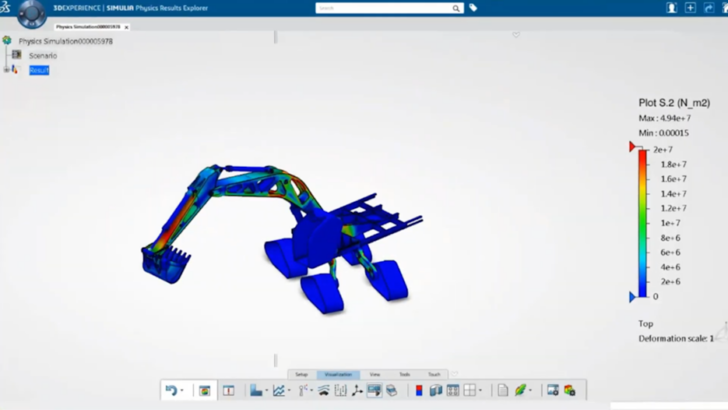Screen dimensions: 728x410
Task: Click the red maximum legend marker
Action: (x=632, y=147)
